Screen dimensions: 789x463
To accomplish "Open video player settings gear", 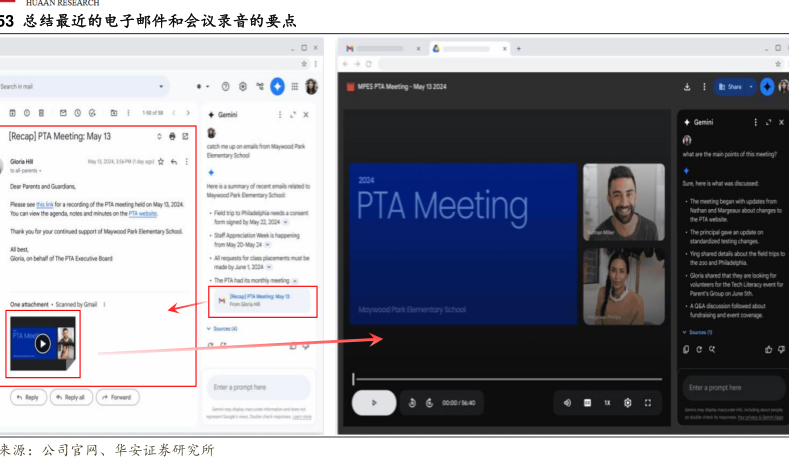I will coord(627,403).
